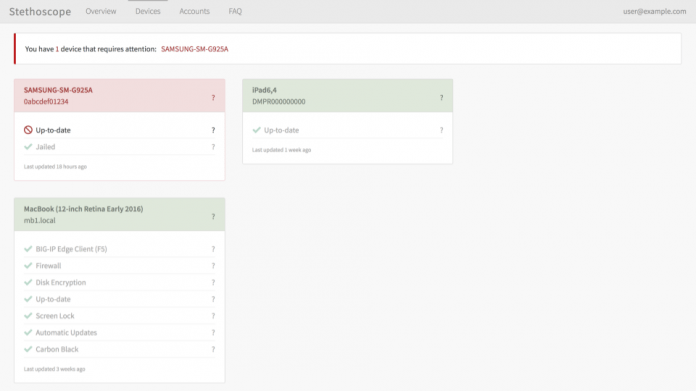Open the Accounts tab

tap(194, 11)
